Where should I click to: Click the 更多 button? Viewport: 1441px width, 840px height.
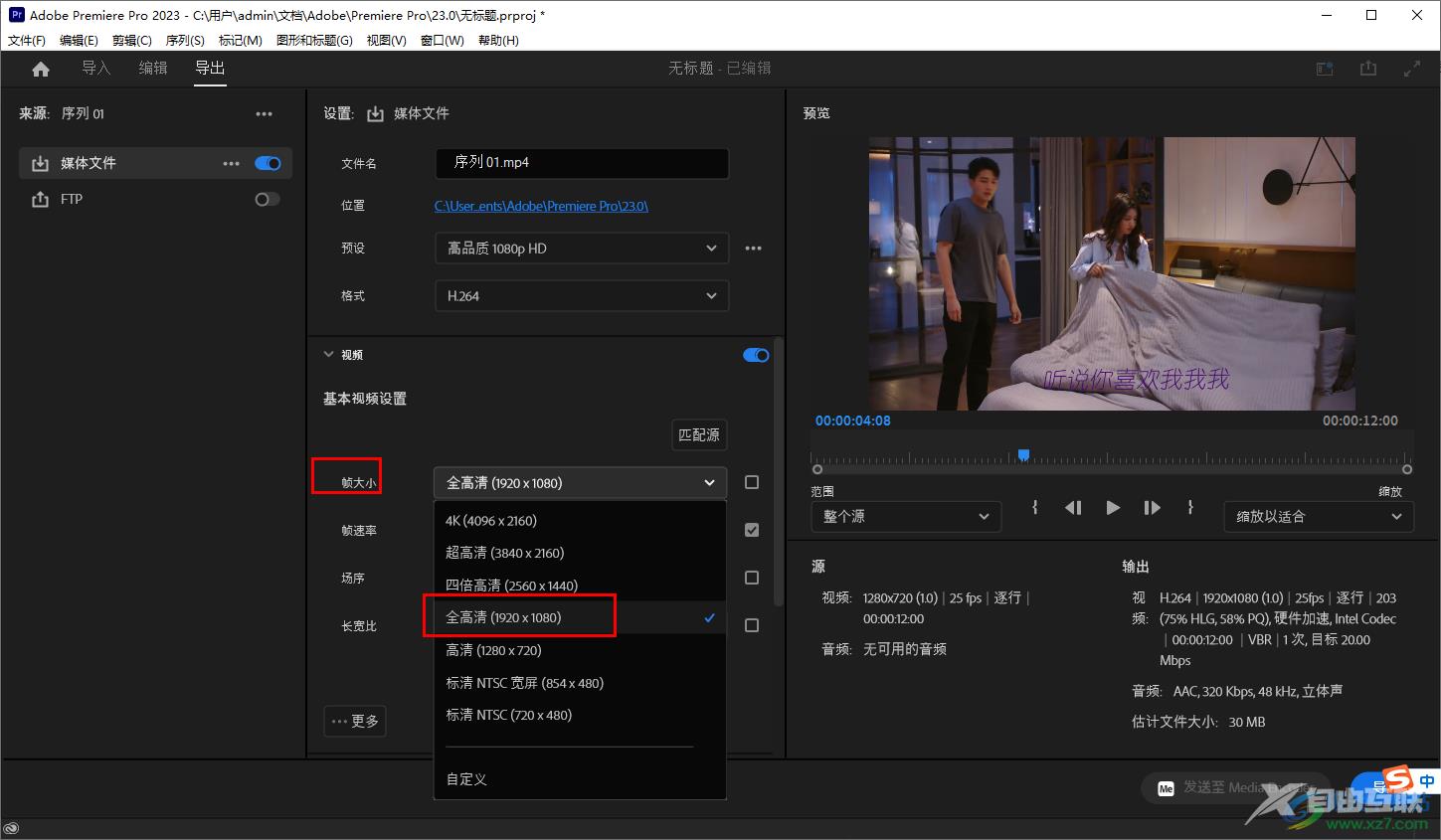point(355,721)
